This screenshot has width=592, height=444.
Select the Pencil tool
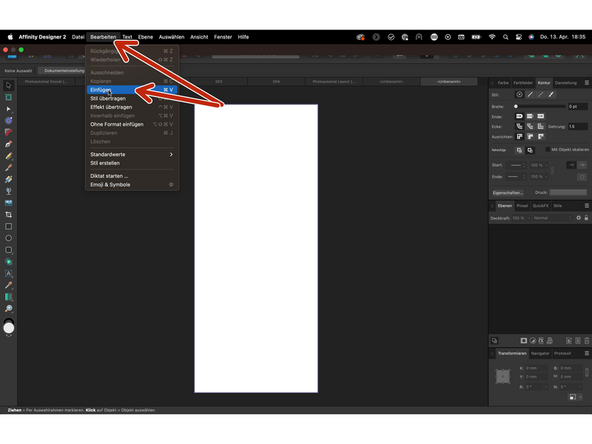(8, 156)
